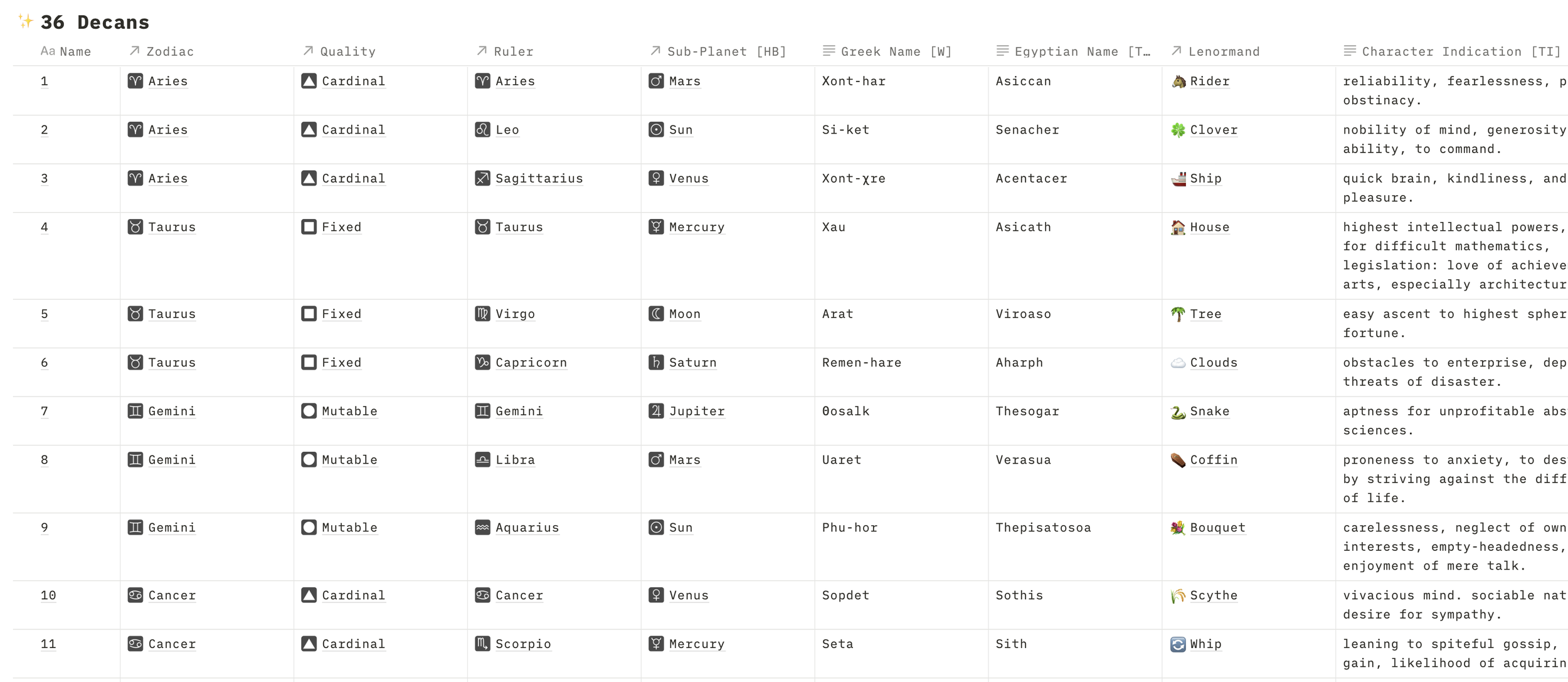Viewport: 1568px width, 682px height.
Task: Click the Sagittarius arrow icon
Action: [x=482, y=178]
